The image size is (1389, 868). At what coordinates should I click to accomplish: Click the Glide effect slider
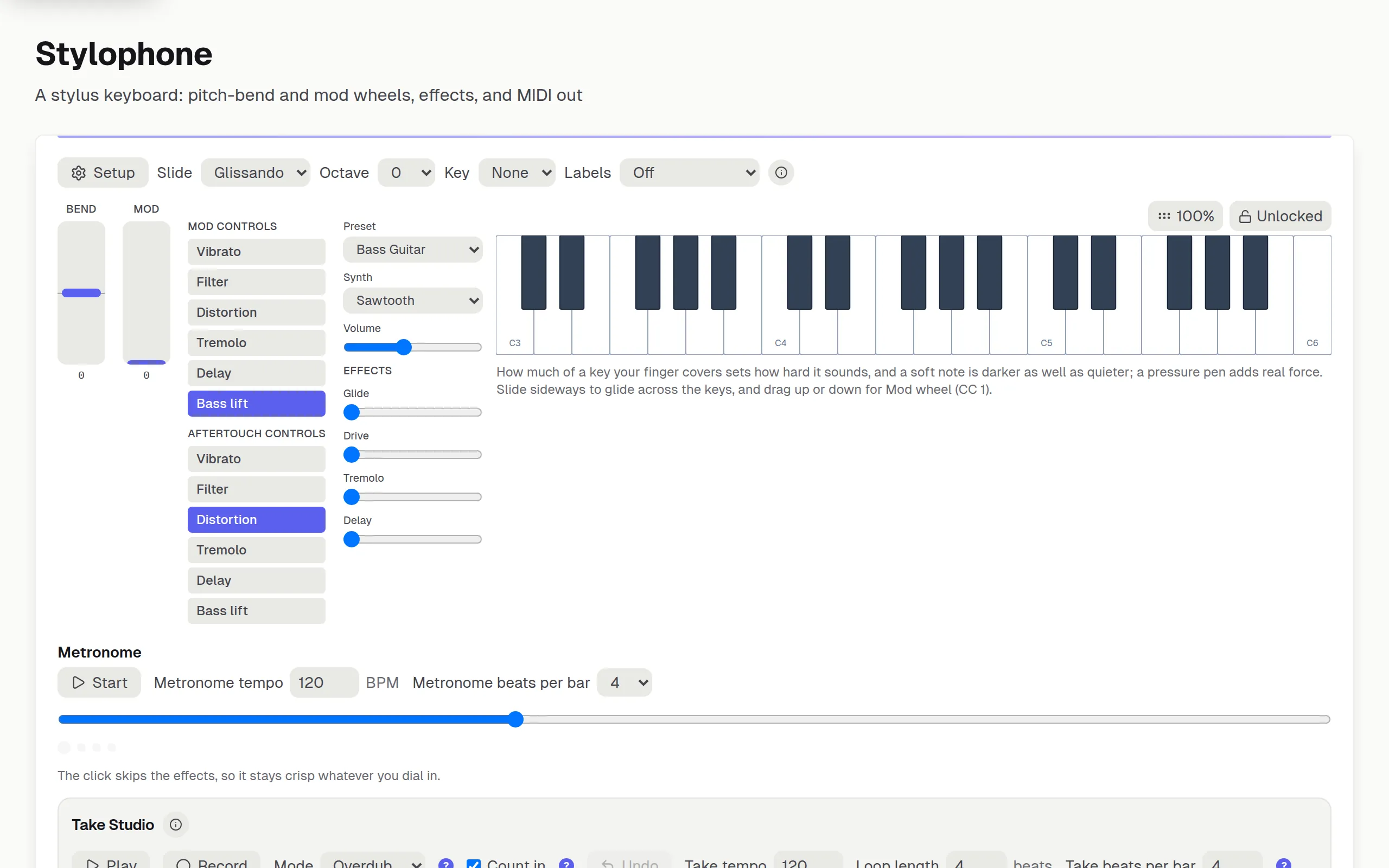pos(413,413)
